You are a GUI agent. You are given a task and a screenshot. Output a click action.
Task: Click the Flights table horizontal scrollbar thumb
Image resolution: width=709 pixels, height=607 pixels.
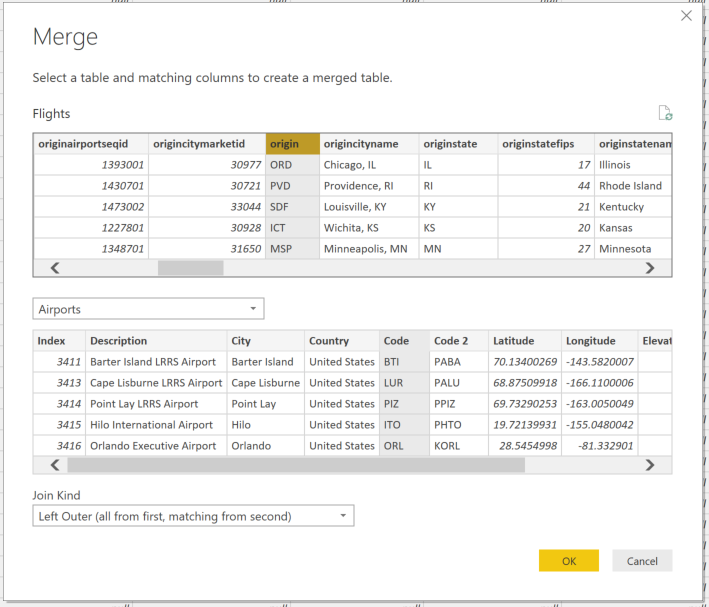click(x=191, y=268)
